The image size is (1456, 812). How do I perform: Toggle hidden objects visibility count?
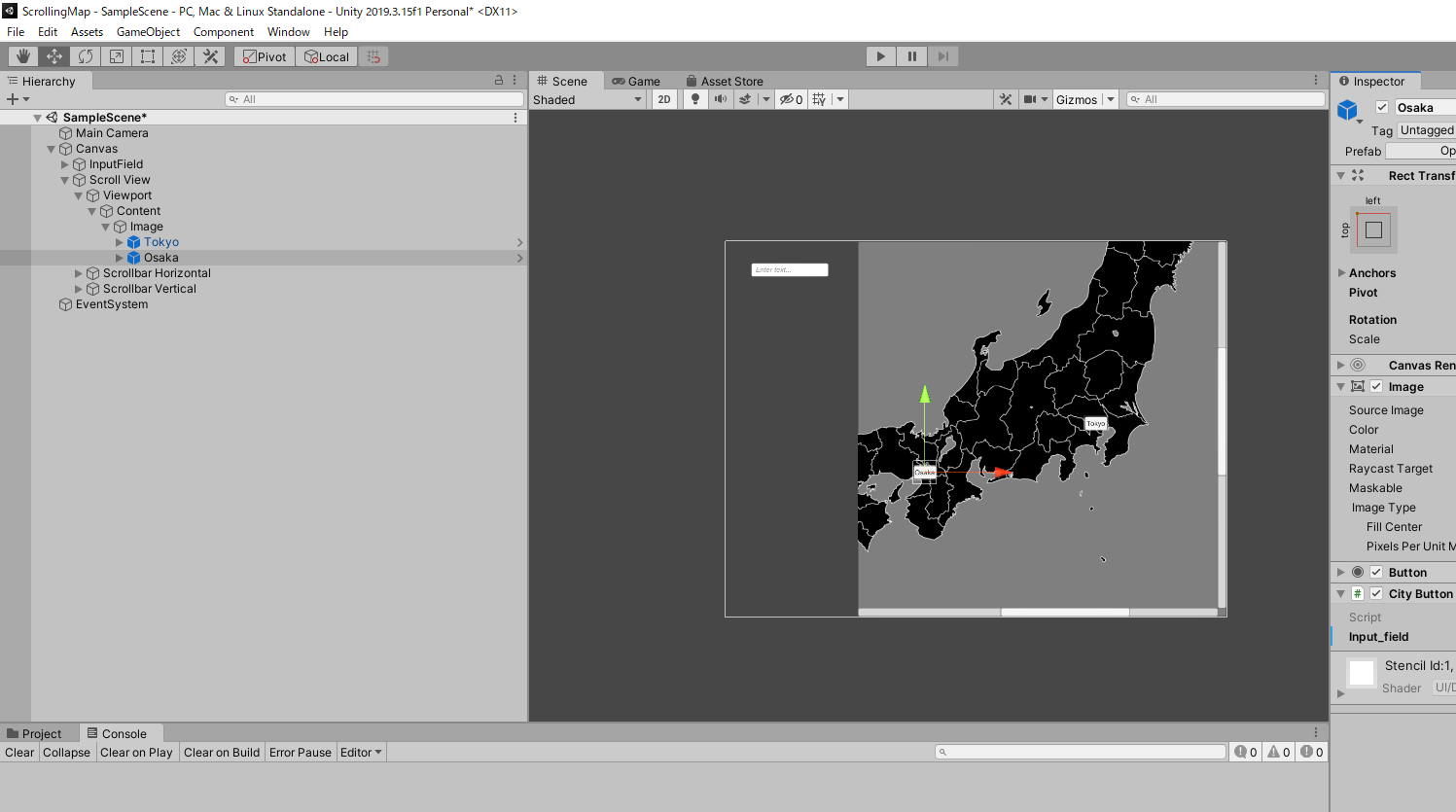coord(791,99)
